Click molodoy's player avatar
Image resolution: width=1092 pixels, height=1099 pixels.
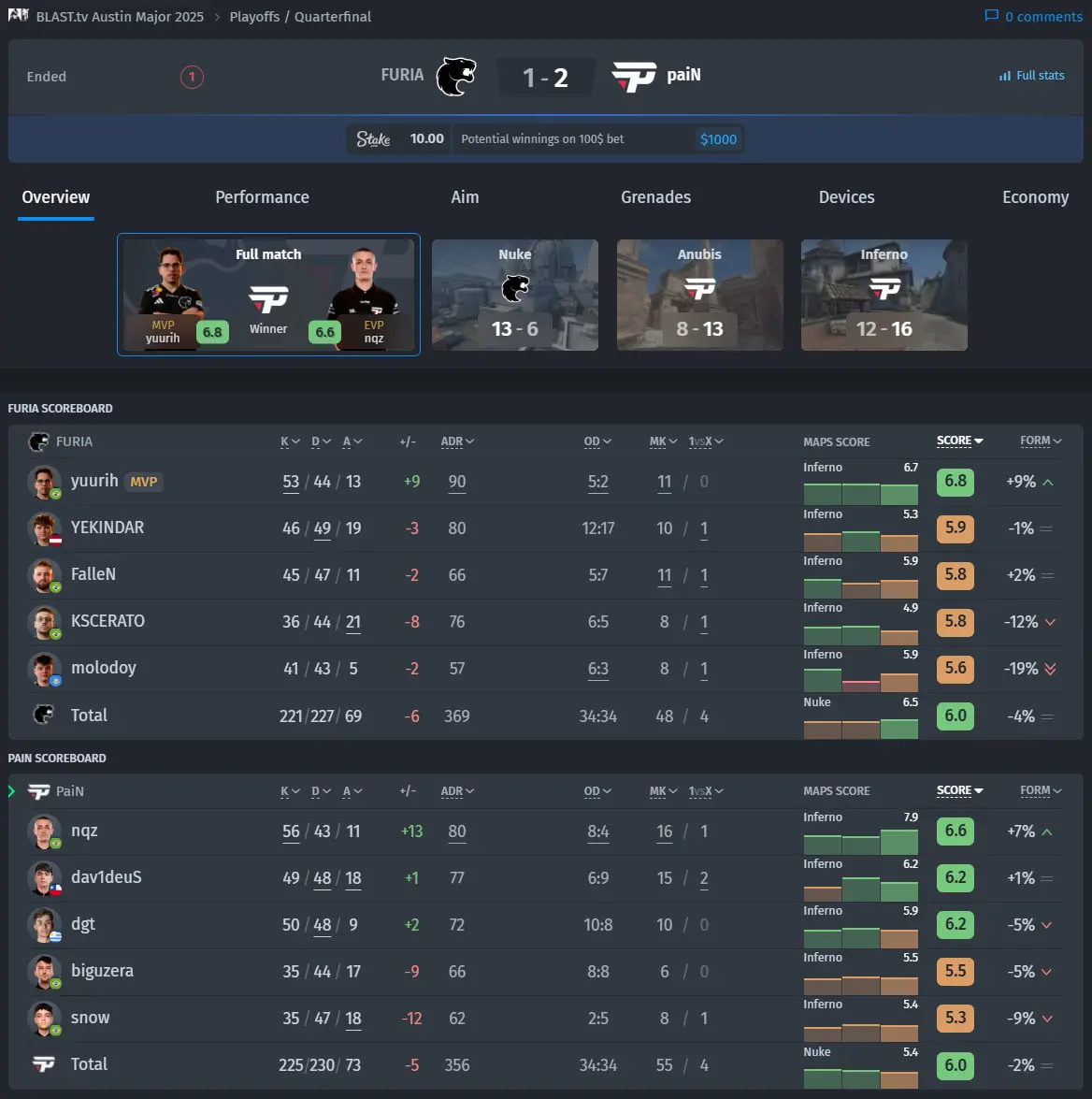pos(43,669)
